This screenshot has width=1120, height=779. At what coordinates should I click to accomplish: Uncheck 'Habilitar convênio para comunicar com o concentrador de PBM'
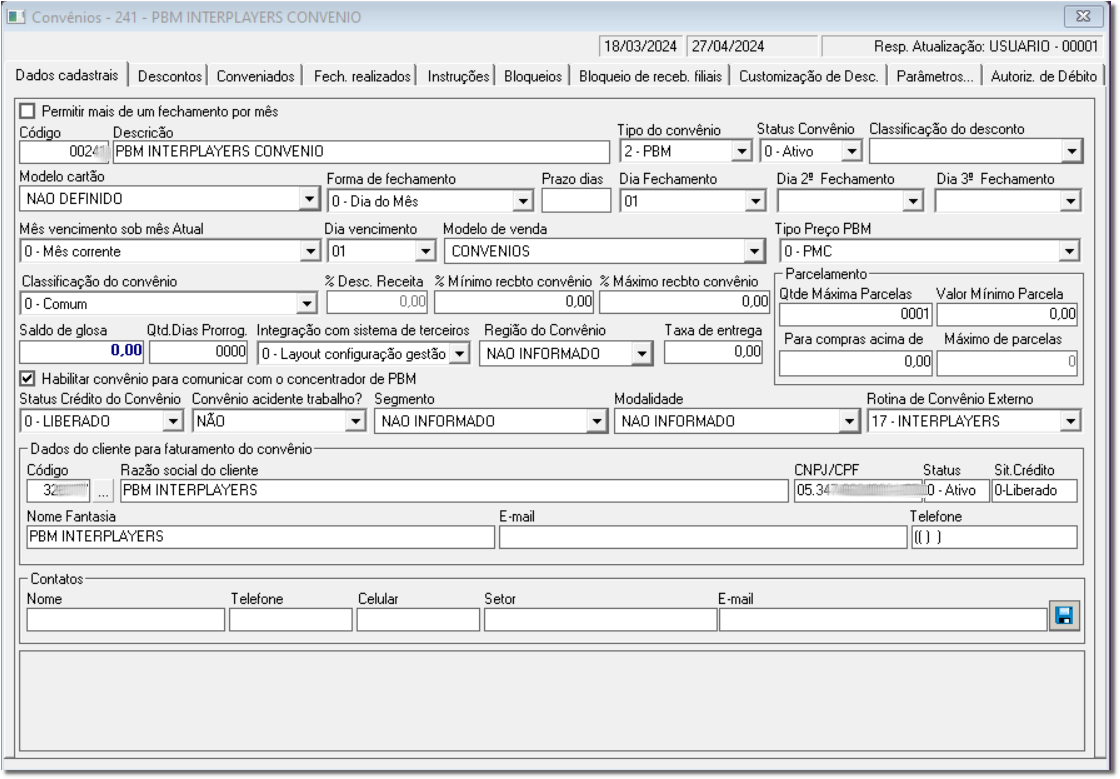[x=27, y=378]
